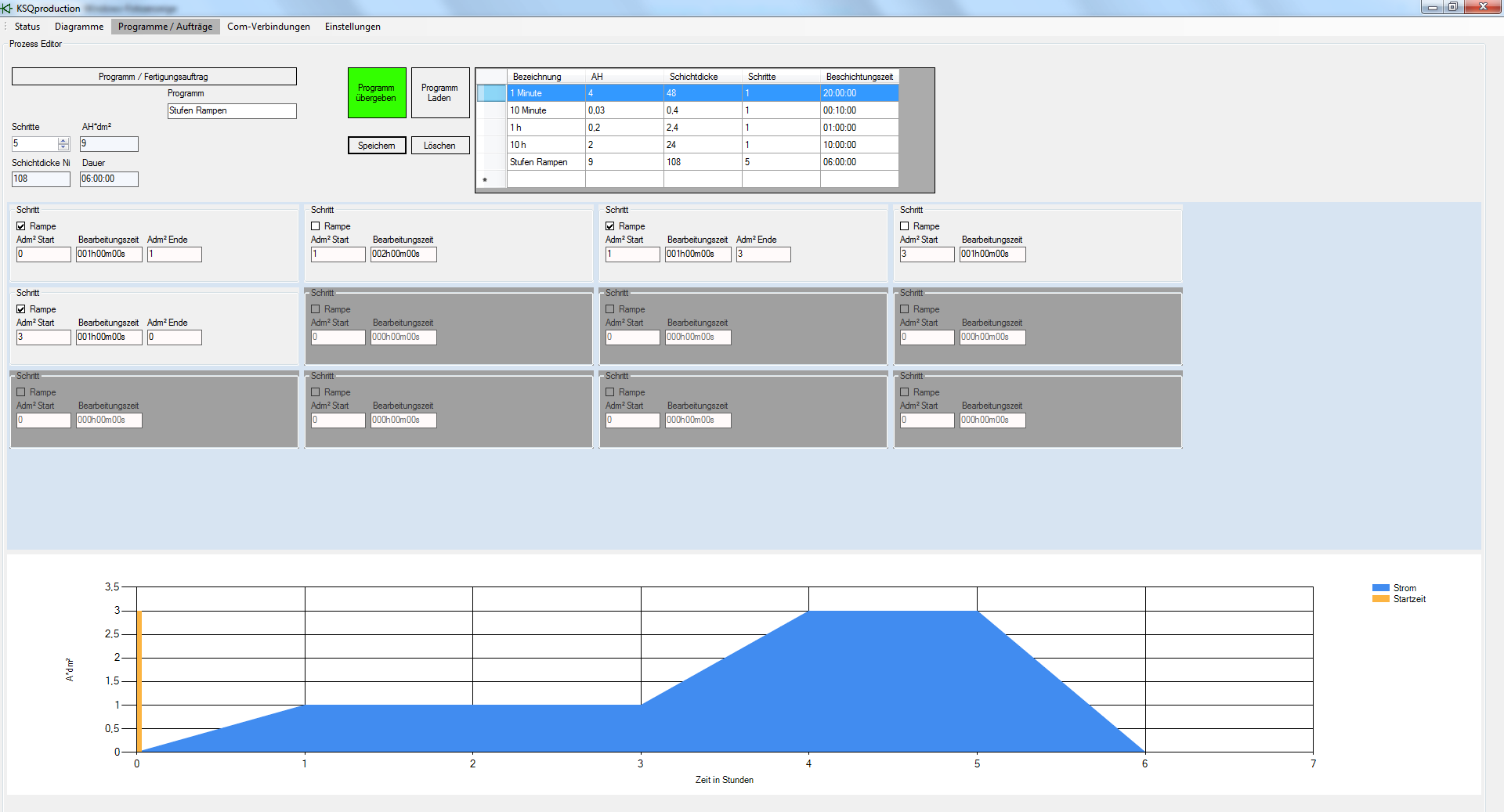Uncheck Rampe in step with Adm² Start 0
Viewport: 1504px width, 812px height.
click(x=21, y=226)
